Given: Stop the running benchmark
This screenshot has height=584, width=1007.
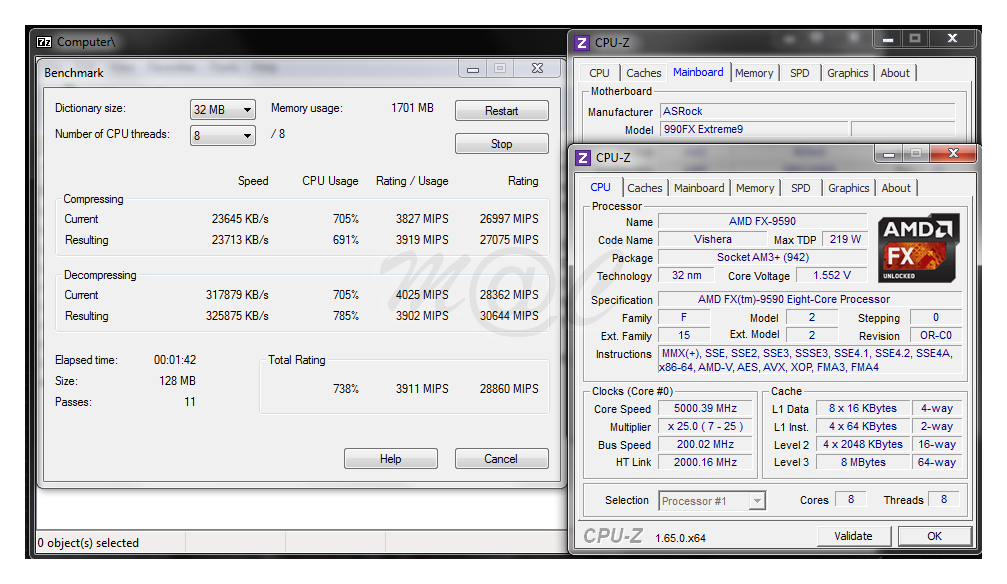Looking at the screenshot, I should click(501, 144).
